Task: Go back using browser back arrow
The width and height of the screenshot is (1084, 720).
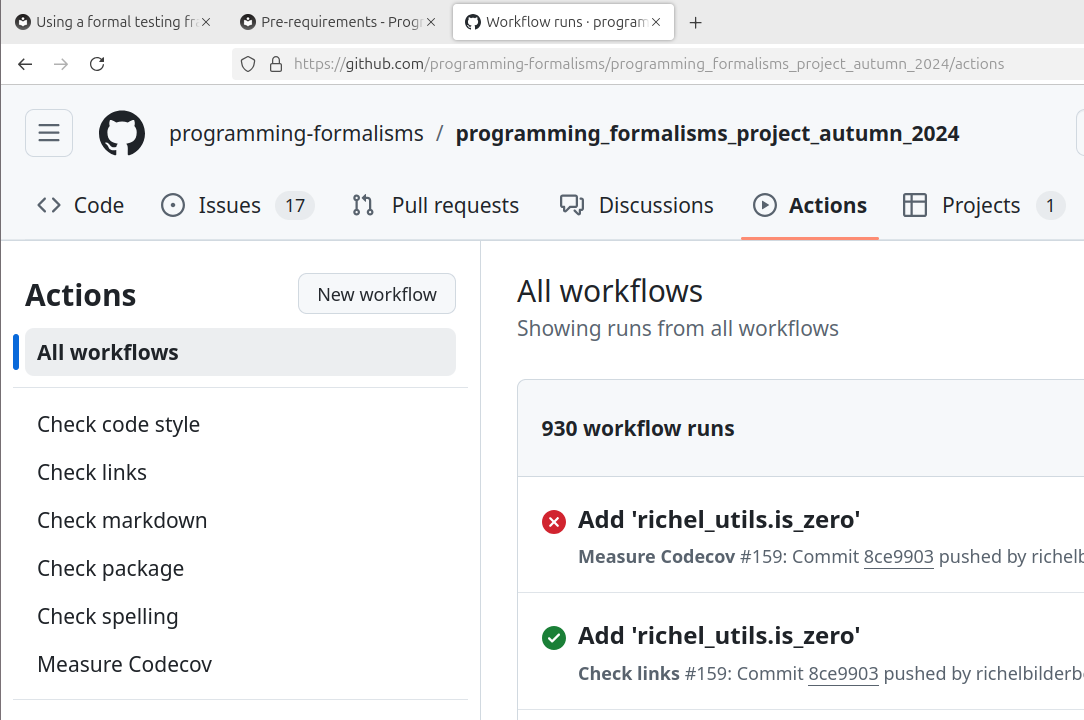Action: (25, 64)
